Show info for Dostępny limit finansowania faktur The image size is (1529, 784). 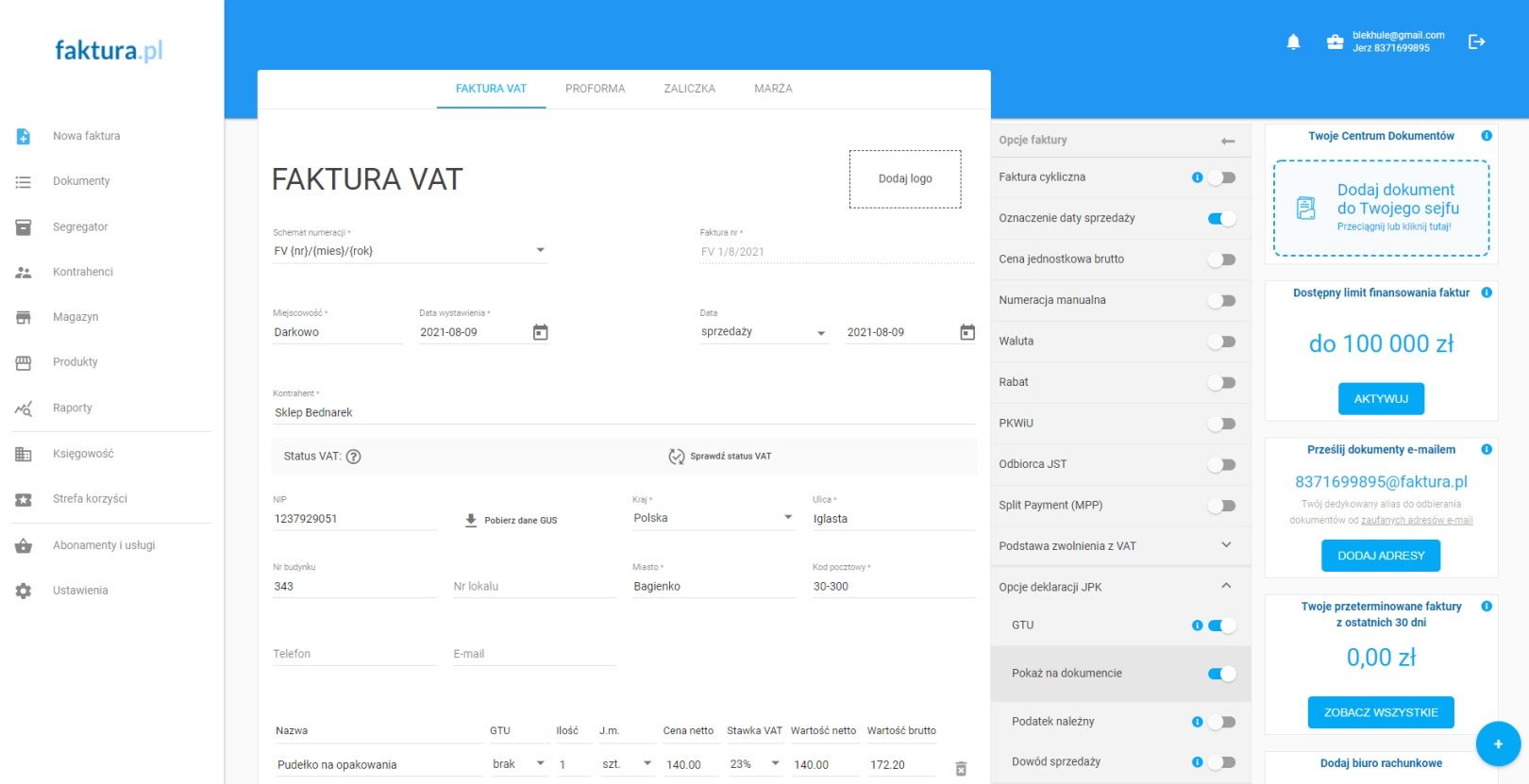1487,292
